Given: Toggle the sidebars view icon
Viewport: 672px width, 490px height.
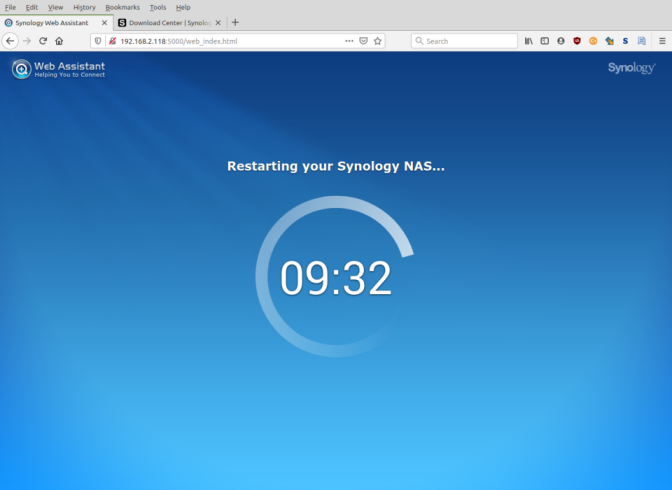Looking at the screenshot, I should 545,41.
